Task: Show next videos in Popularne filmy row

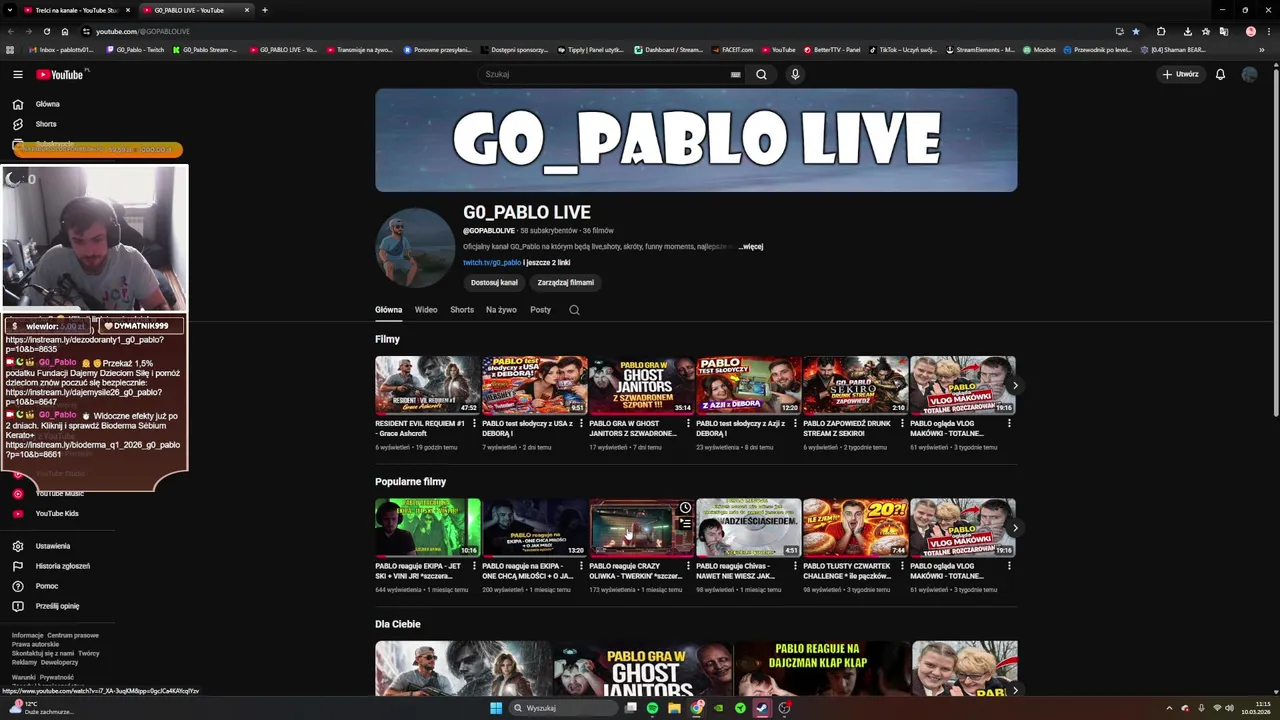Action: point(1015,528)
